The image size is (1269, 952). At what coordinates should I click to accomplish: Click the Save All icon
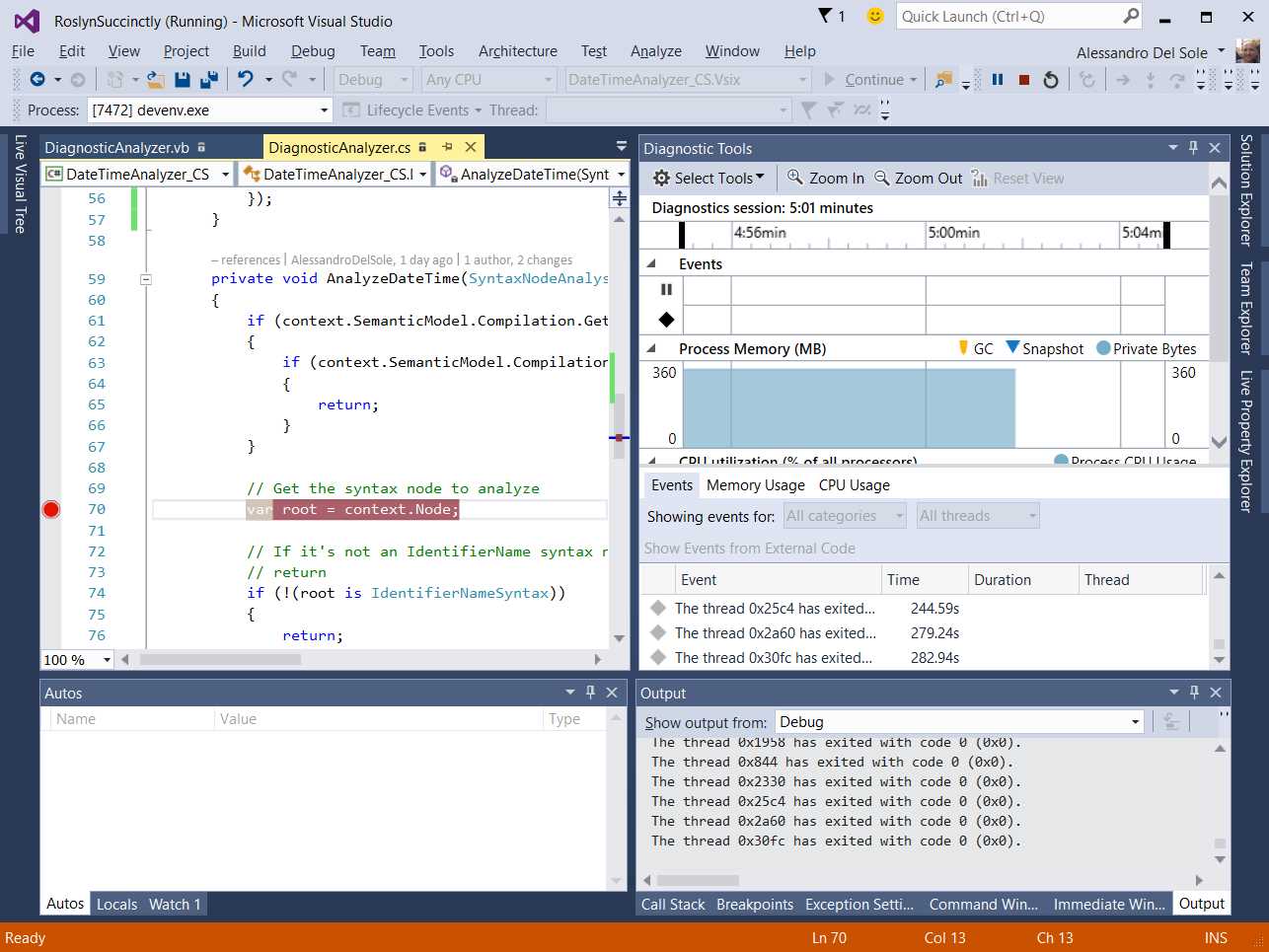pos(207,79)
